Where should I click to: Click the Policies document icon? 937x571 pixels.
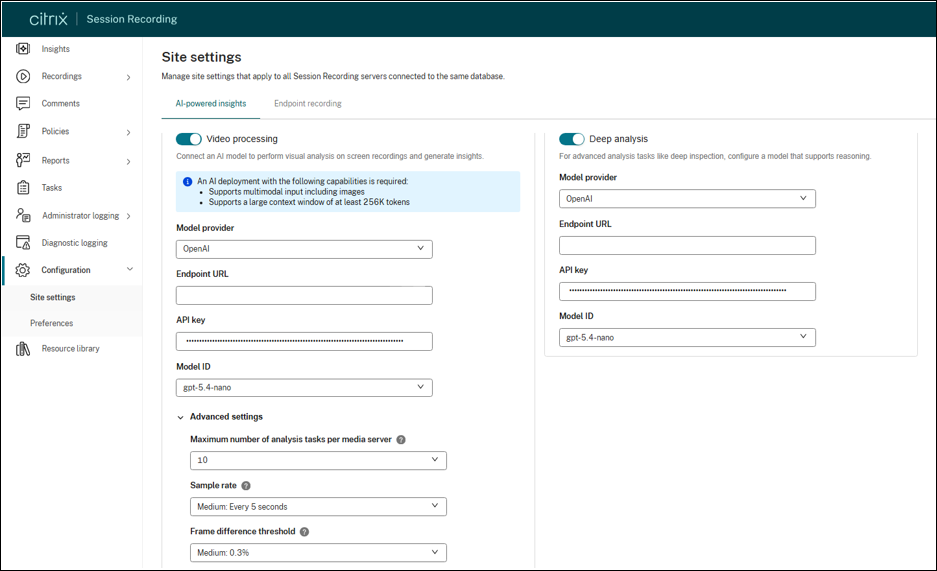pyautogui.click(x=23, y=131)
